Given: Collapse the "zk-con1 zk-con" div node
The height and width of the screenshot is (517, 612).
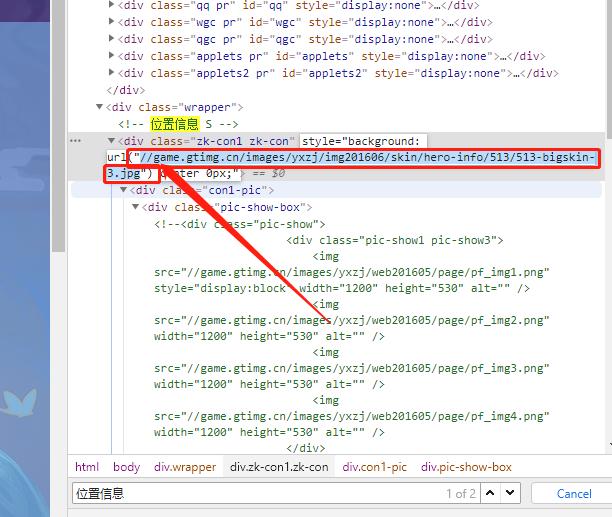Looking at the screenshot, I should 112,140.
